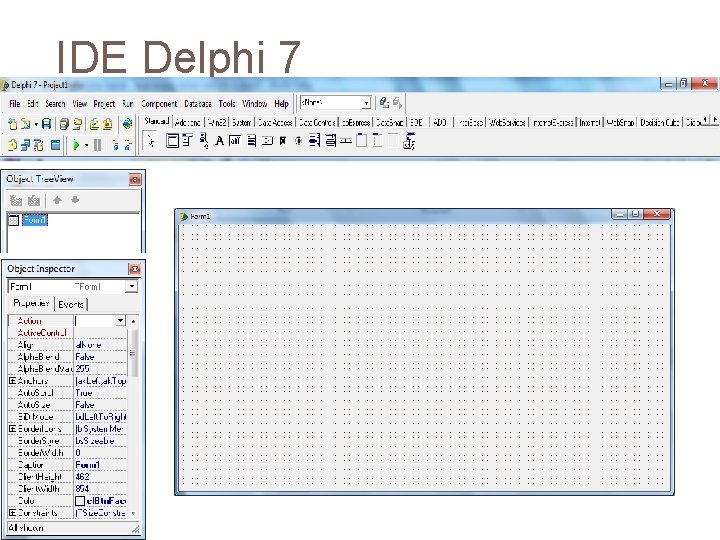Click Remove File from Project icon
Image resolution: width=720 pixels, height=540 pixels.
pyautogui.click(x=107, y=124)
